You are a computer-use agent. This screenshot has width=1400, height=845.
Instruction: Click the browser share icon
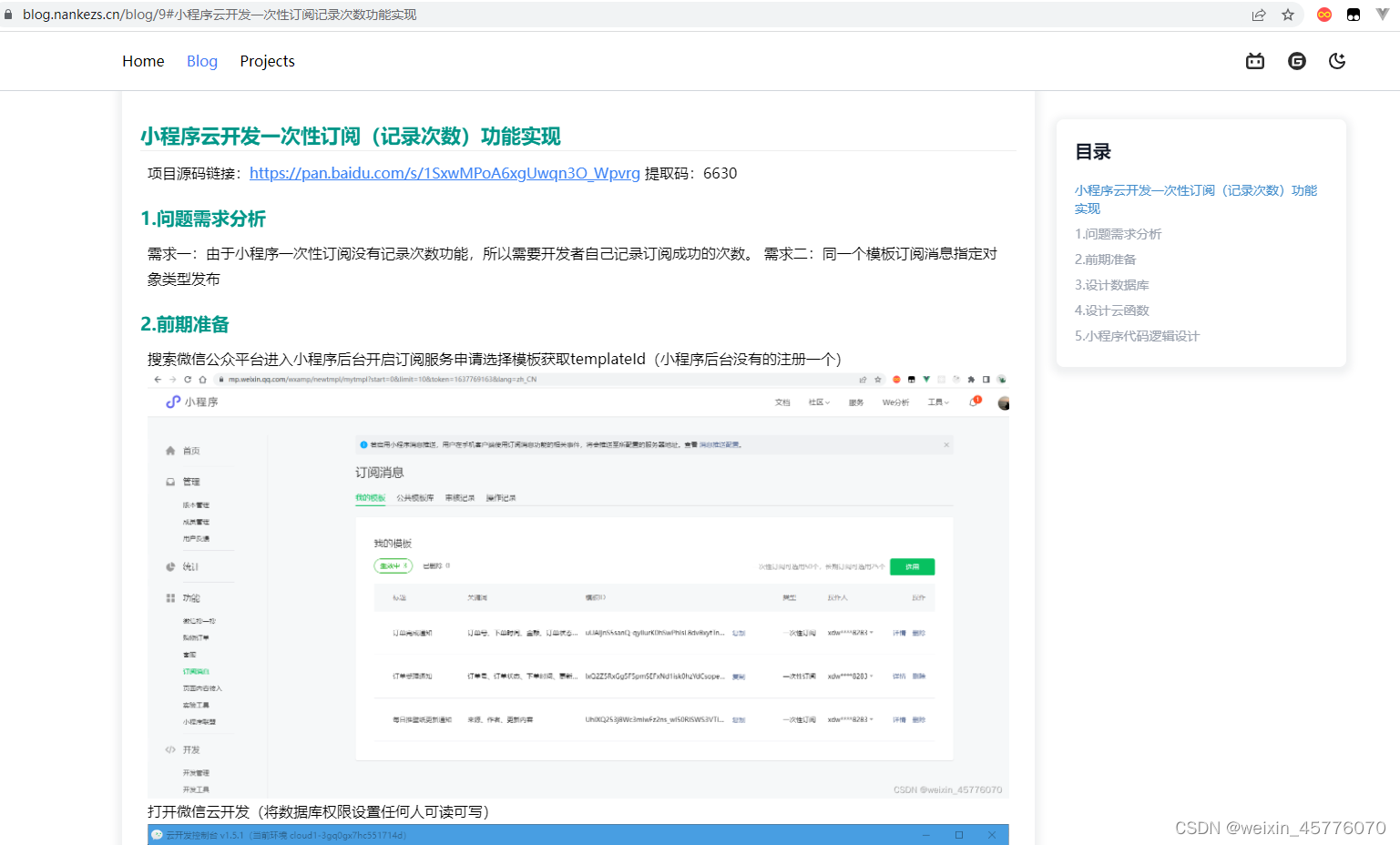coord(1259,14)
